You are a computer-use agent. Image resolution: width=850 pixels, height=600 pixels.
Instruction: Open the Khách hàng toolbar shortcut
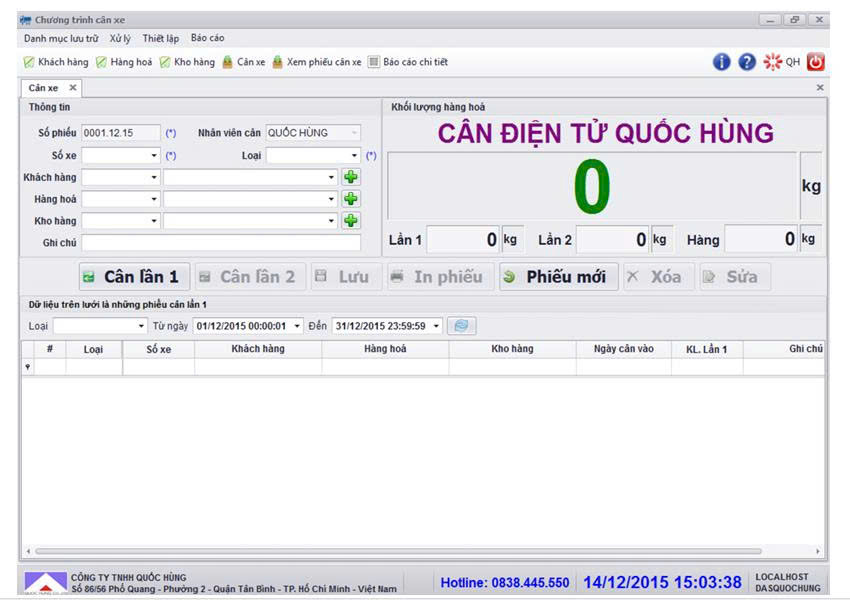click(56, 62)
